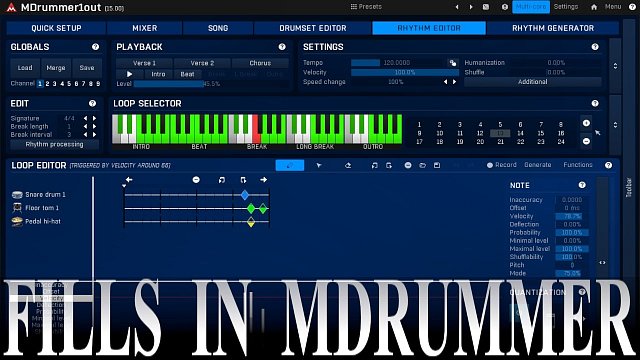Open help for the Playback panel
This screenshot has height=360, width=640.
(282, 47)
